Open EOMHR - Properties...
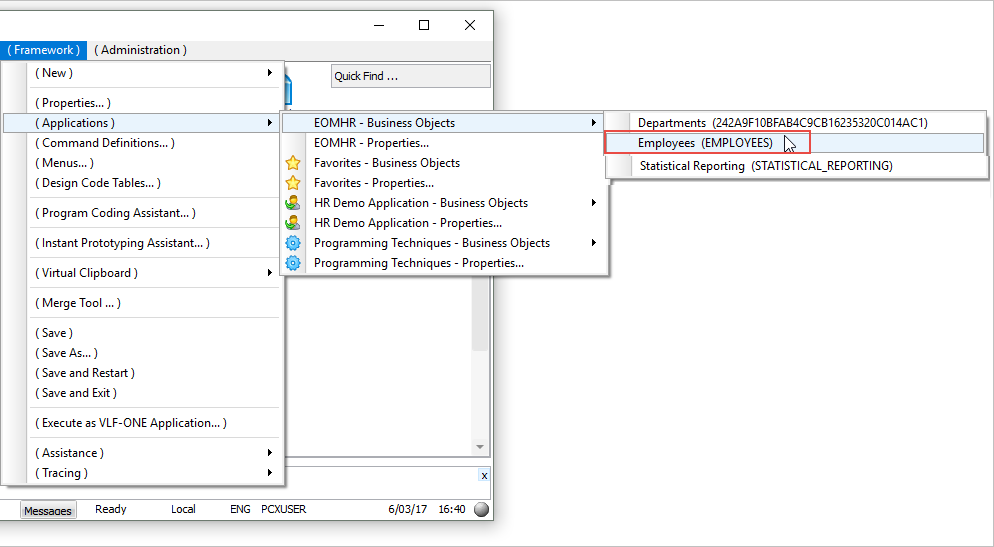The width and height of the screenshot is (994, 547). (x=444, y=143)
